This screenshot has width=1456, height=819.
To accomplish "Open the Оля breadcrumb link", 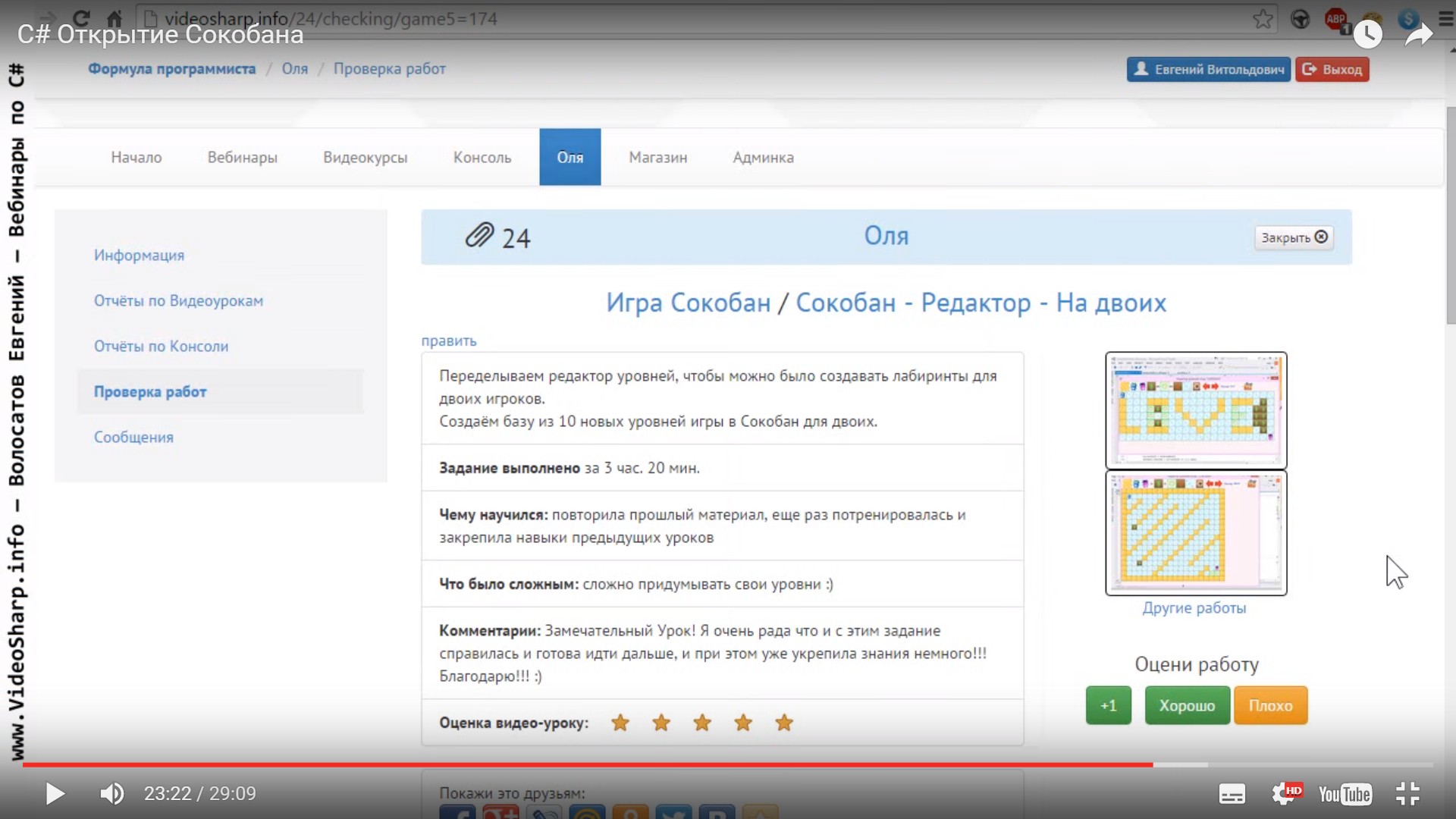I will 295,69.
